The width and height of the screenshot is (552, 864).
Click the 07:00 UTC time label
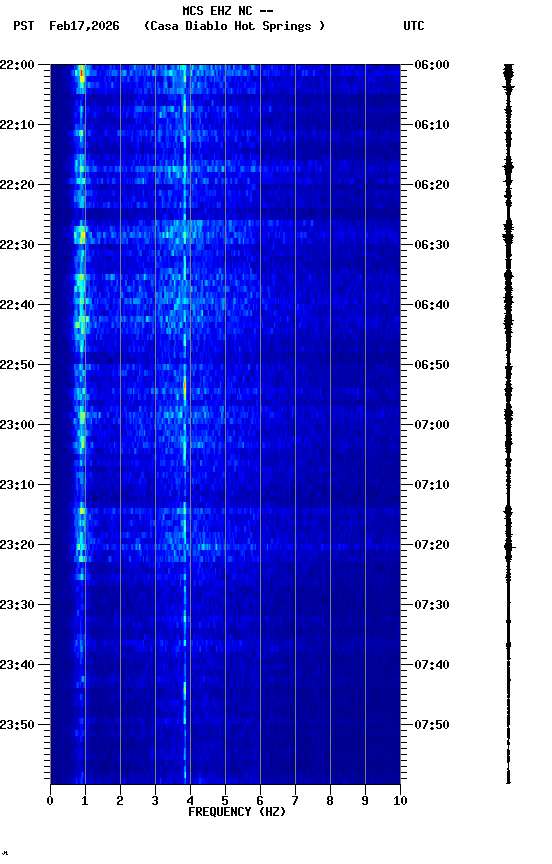[432, 425]
